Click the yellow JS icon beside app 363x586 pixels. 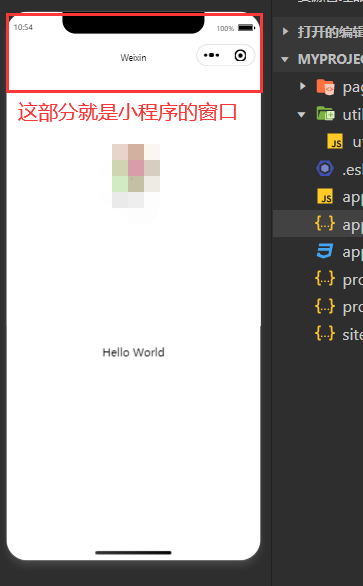pos(325,196)
